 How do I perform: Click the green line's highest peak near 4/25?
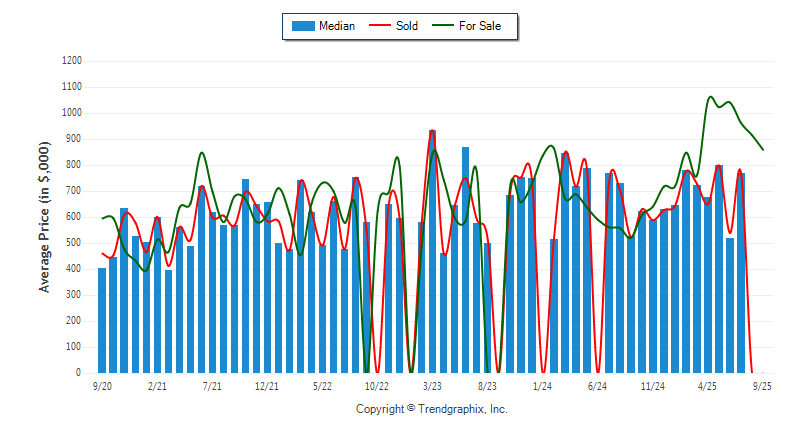(710, 98)
